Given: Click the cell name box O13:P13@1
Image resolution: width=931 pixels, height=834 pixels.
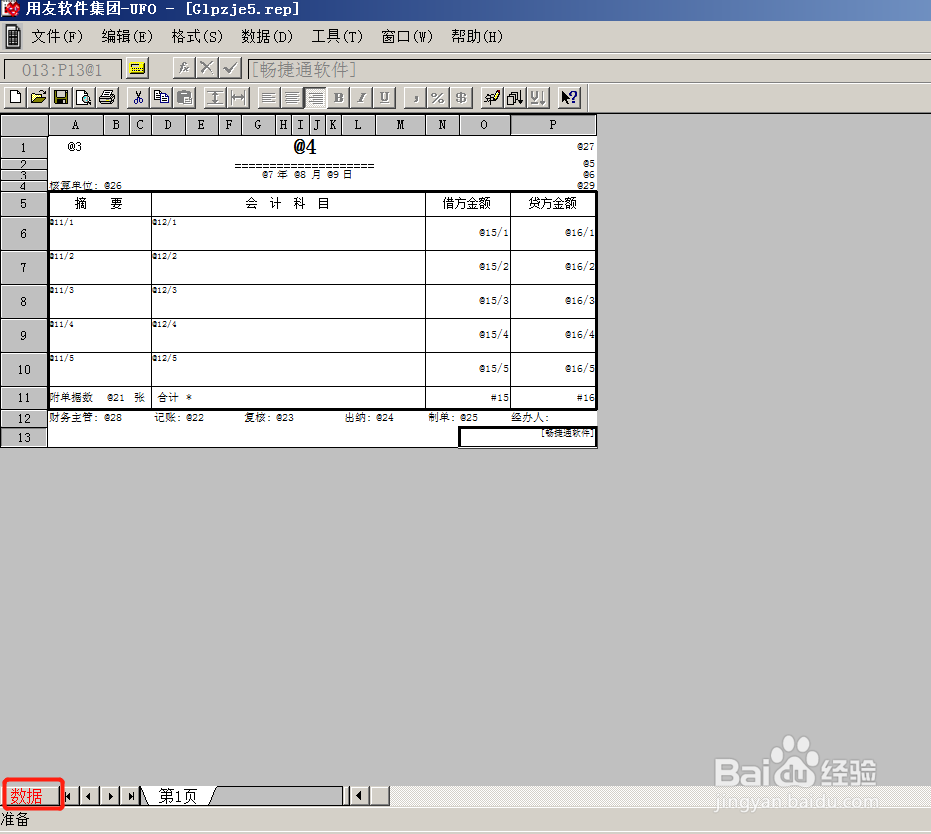Looking at the screenshot, I should [62, 70].
